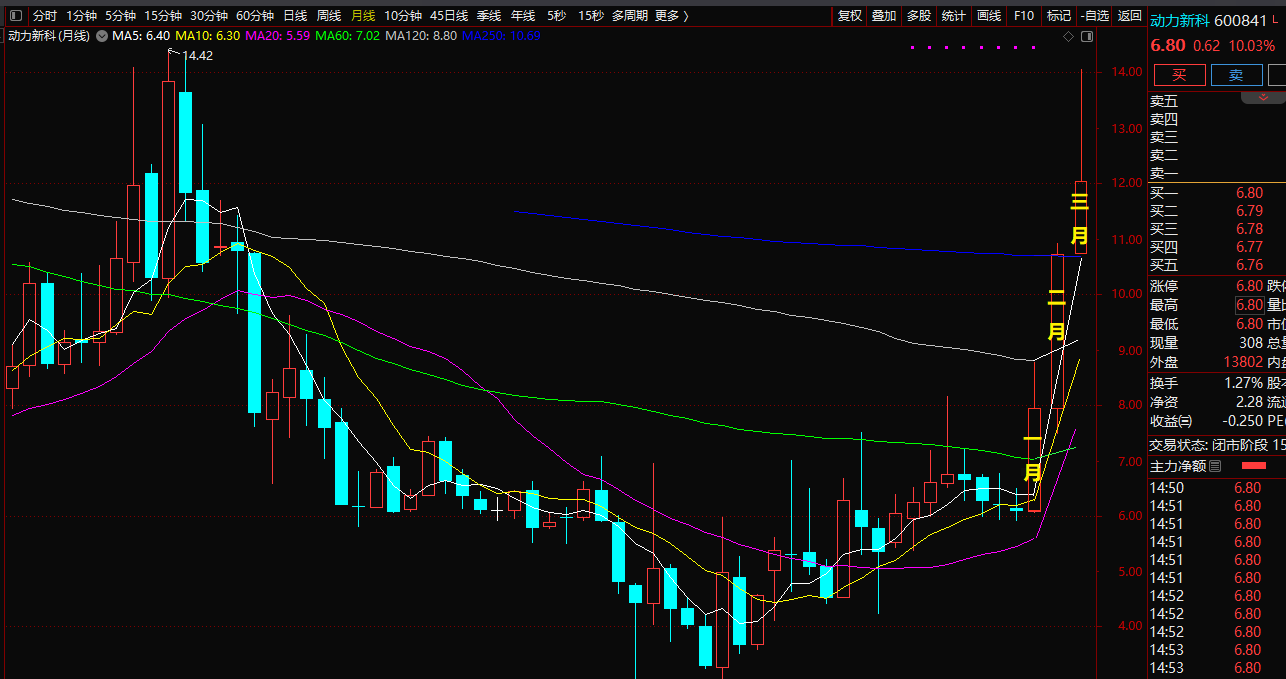Click the 标记 mark button
This screenshot has width=1286, height=679.
[1059, 16]
